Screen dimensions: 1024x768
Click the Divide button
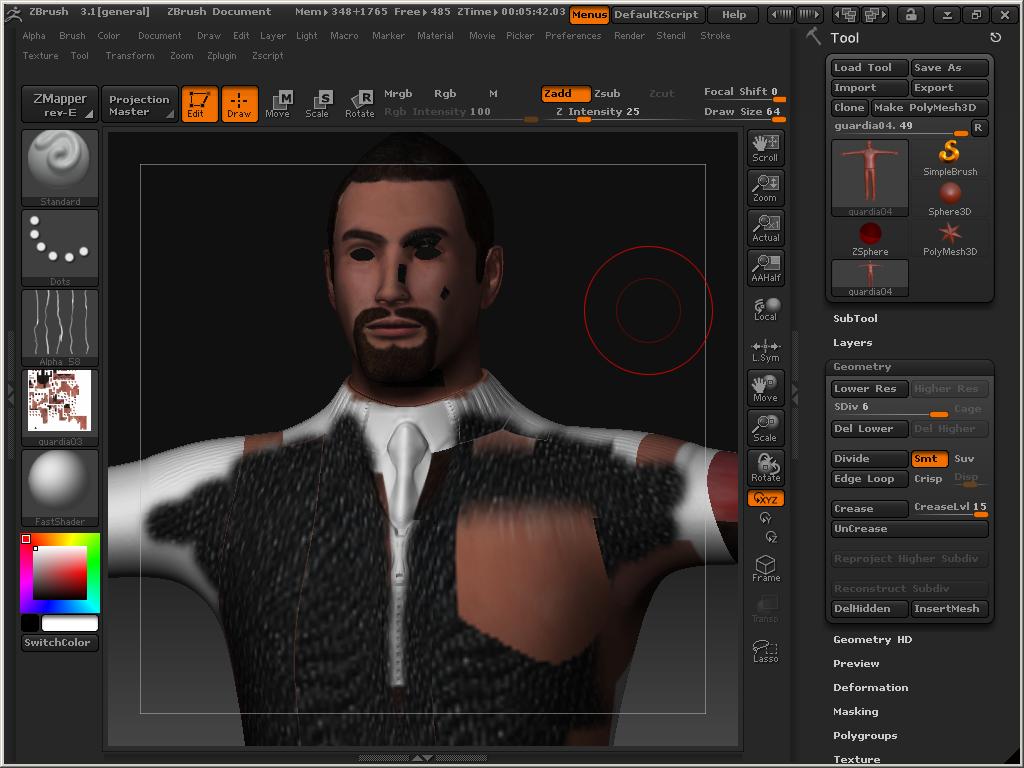[869, 458]
